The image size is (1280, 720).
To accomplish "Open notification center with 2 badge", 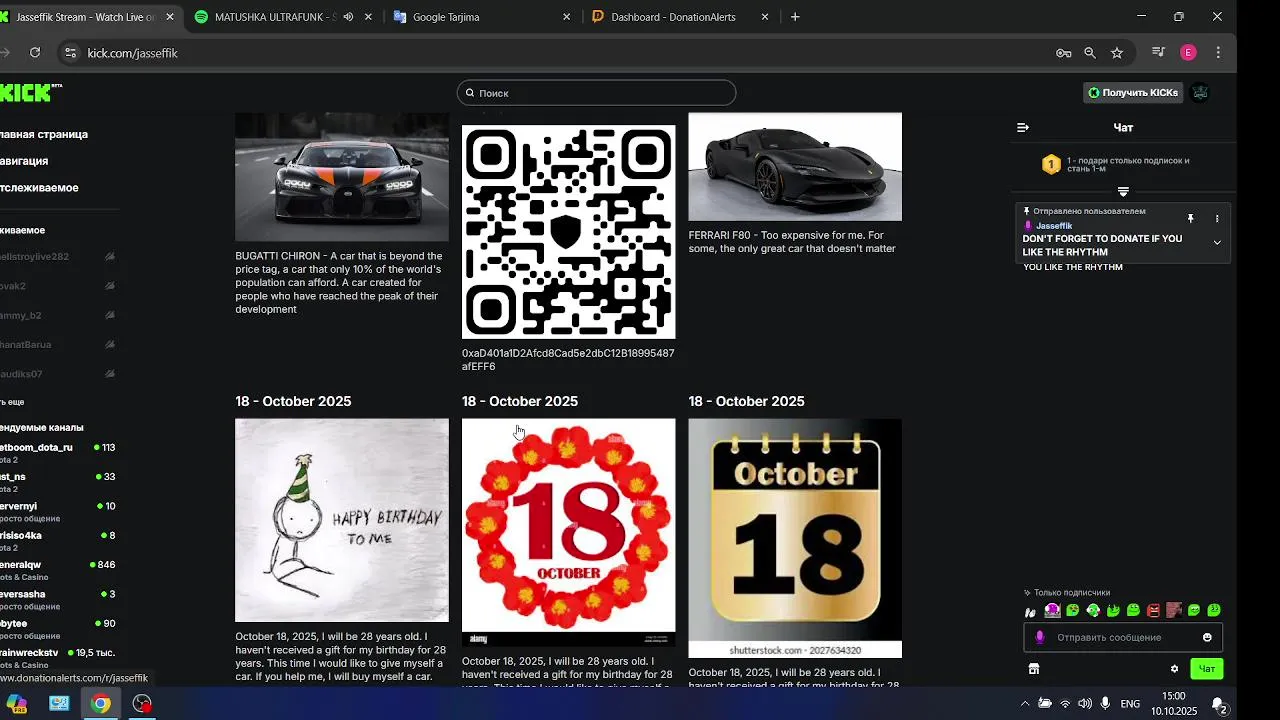I will pyautogui.click(x=1219, y=706).
